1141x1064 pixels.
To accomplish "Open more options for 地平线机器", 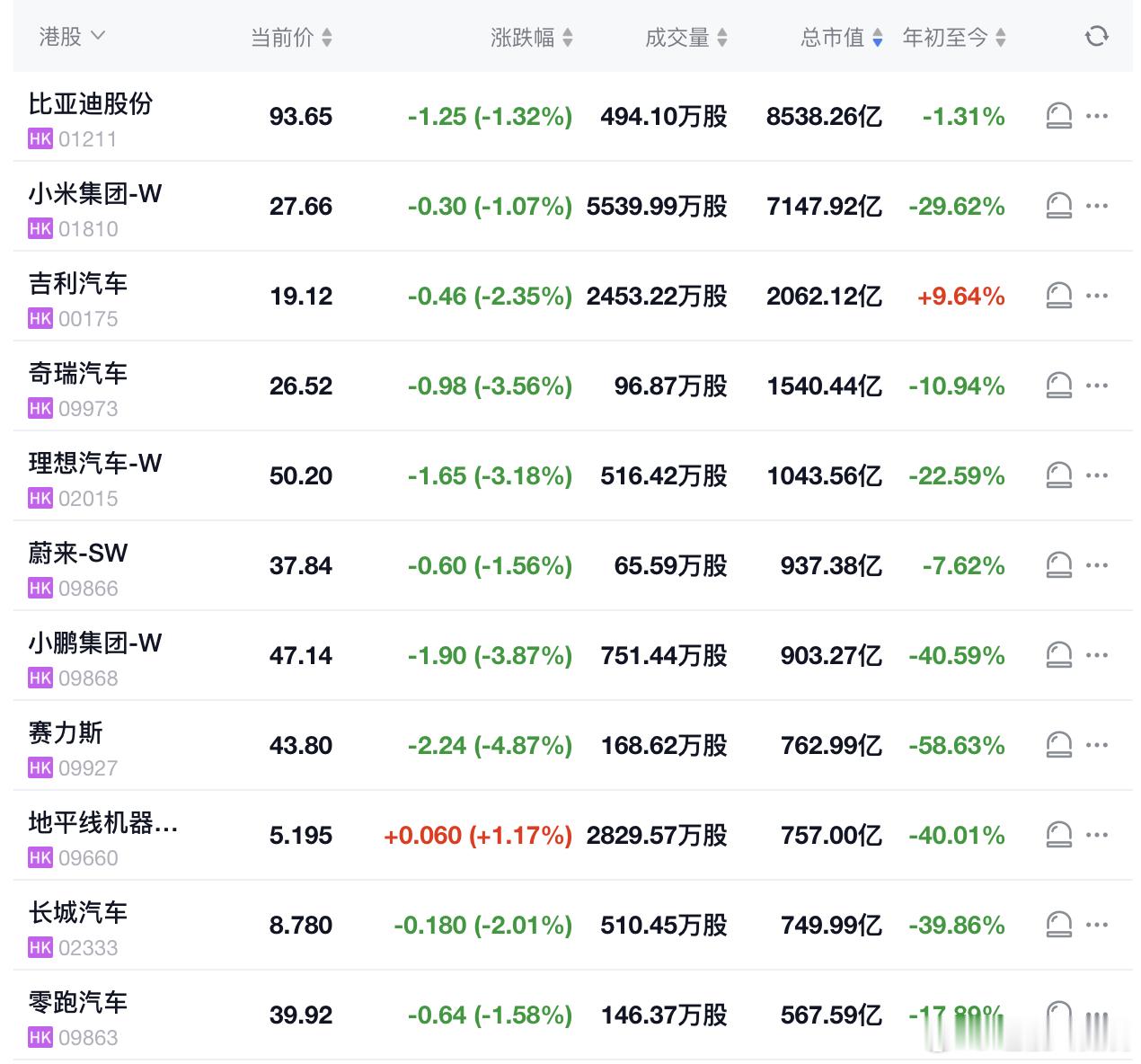I will click(1097, 835).
